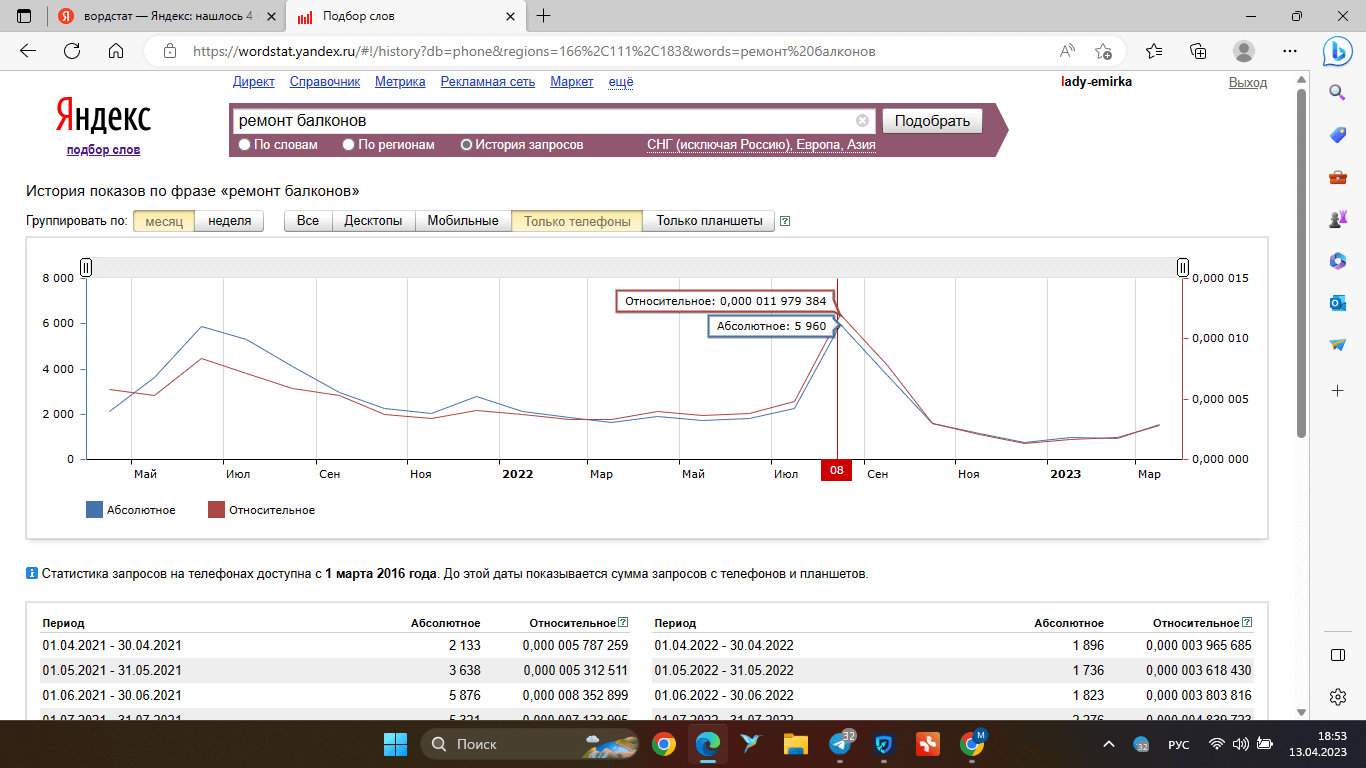
Task: Click the help icon next to Только планшеты
Action: [x=785, y=221]
